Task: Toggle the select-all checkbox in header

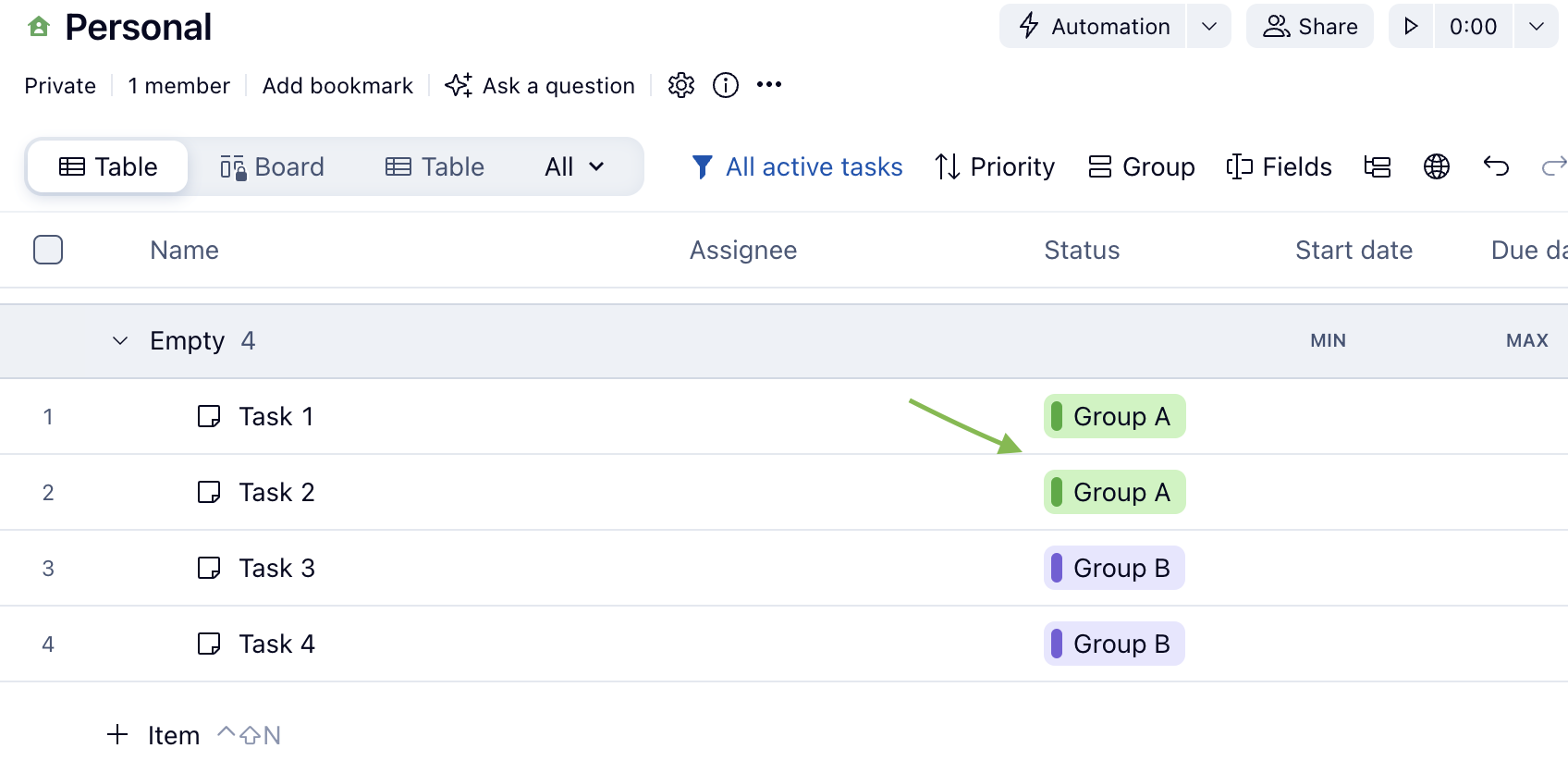Action: click(48, 250)
